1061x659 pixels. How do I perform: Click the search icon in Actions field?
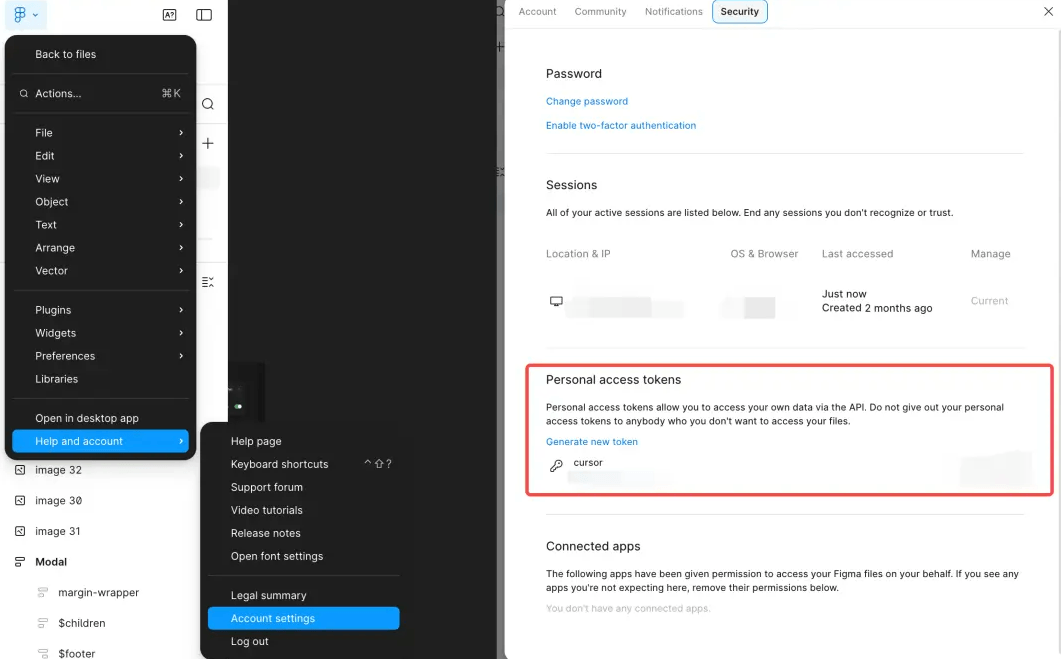coord(24,93)
